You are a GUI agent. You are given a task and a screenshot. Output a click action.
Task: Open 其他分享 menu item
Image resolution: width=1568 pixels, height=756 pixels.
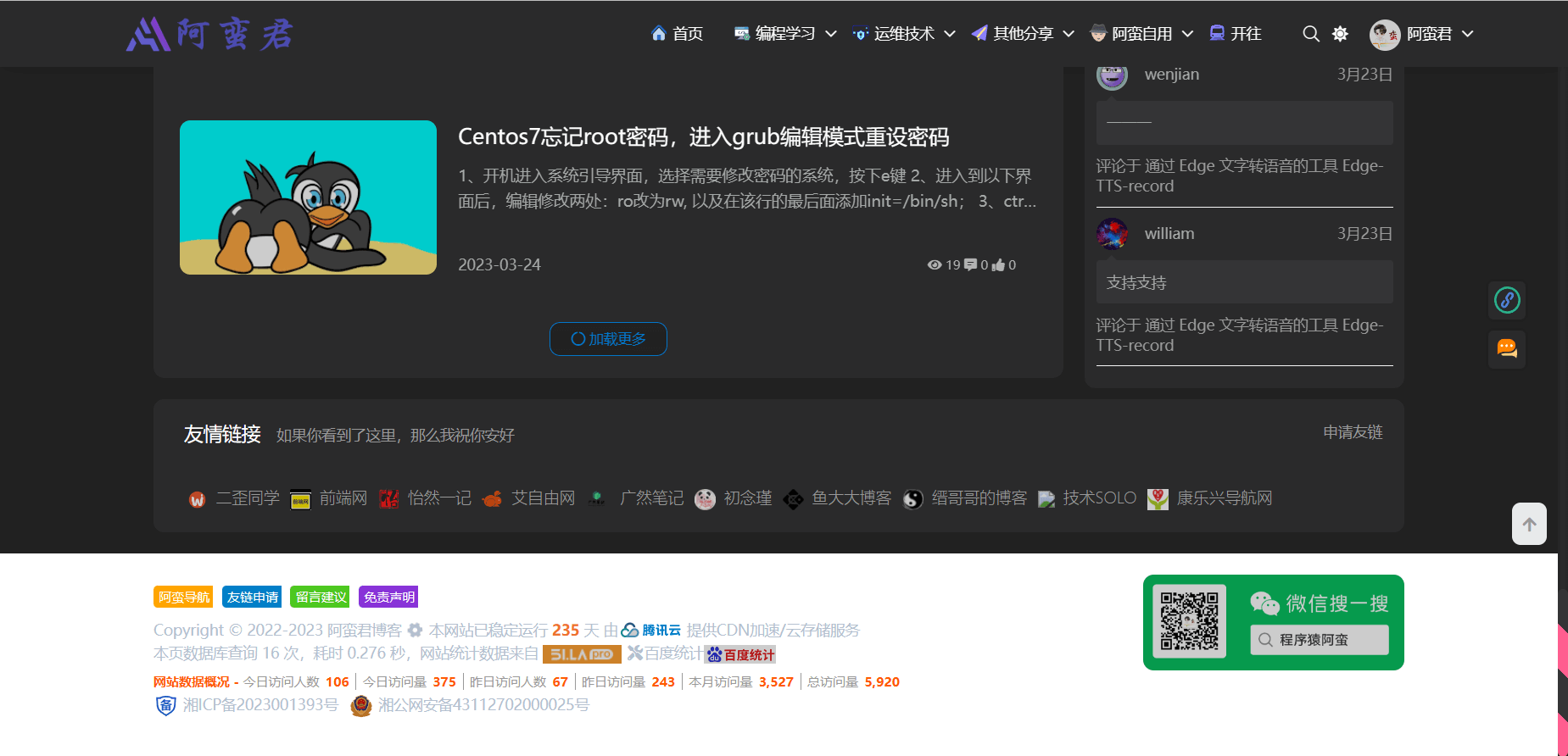[1023, 34]
